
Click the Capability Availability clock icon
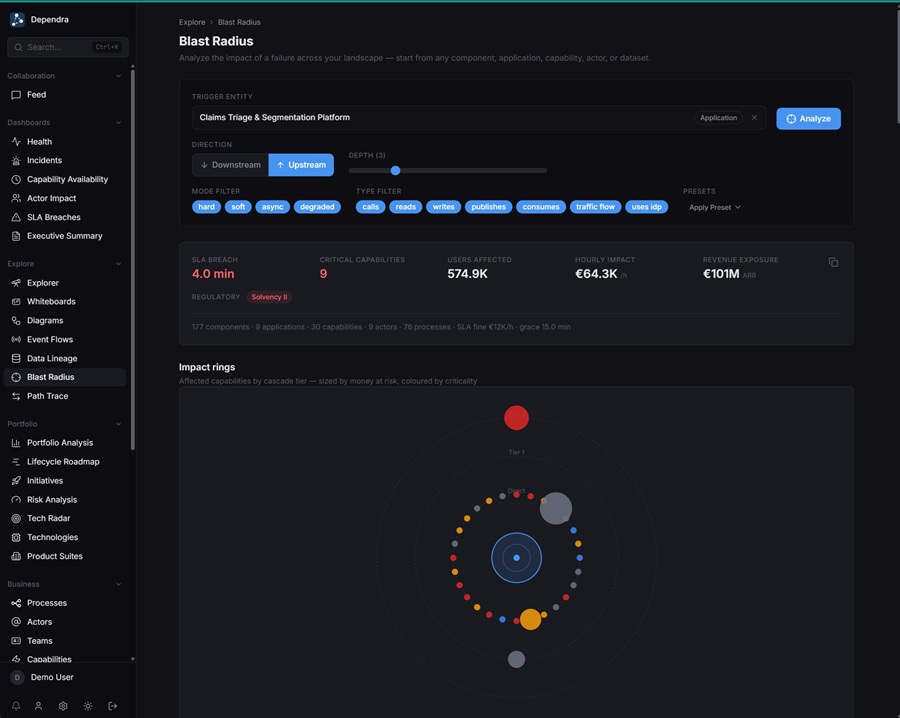coord(16,180)
